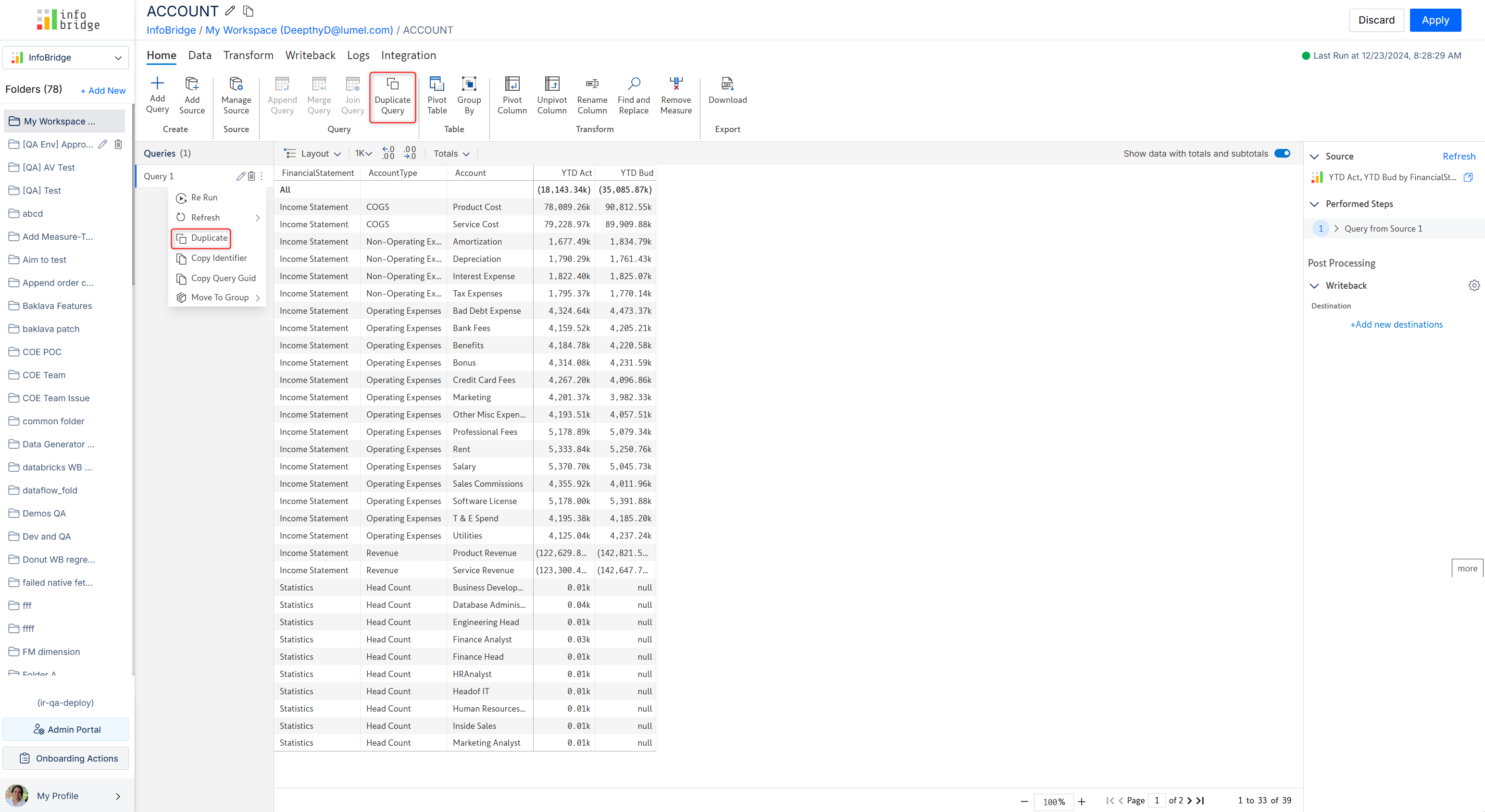Toggle show data with totals switch

1282,153
